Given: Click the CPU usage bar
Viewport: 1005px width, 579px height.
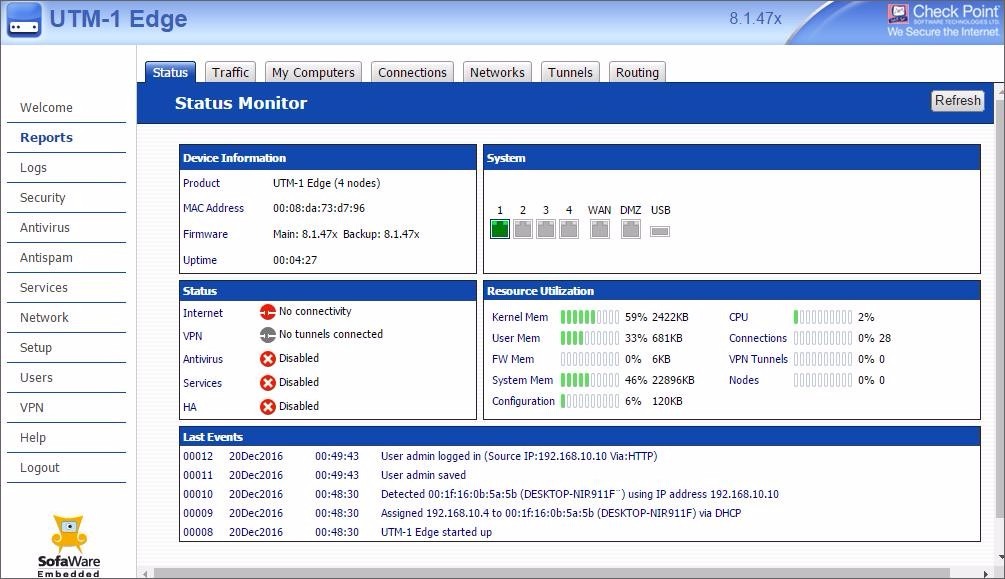Looking at the screenshot, I should point(823,317).
